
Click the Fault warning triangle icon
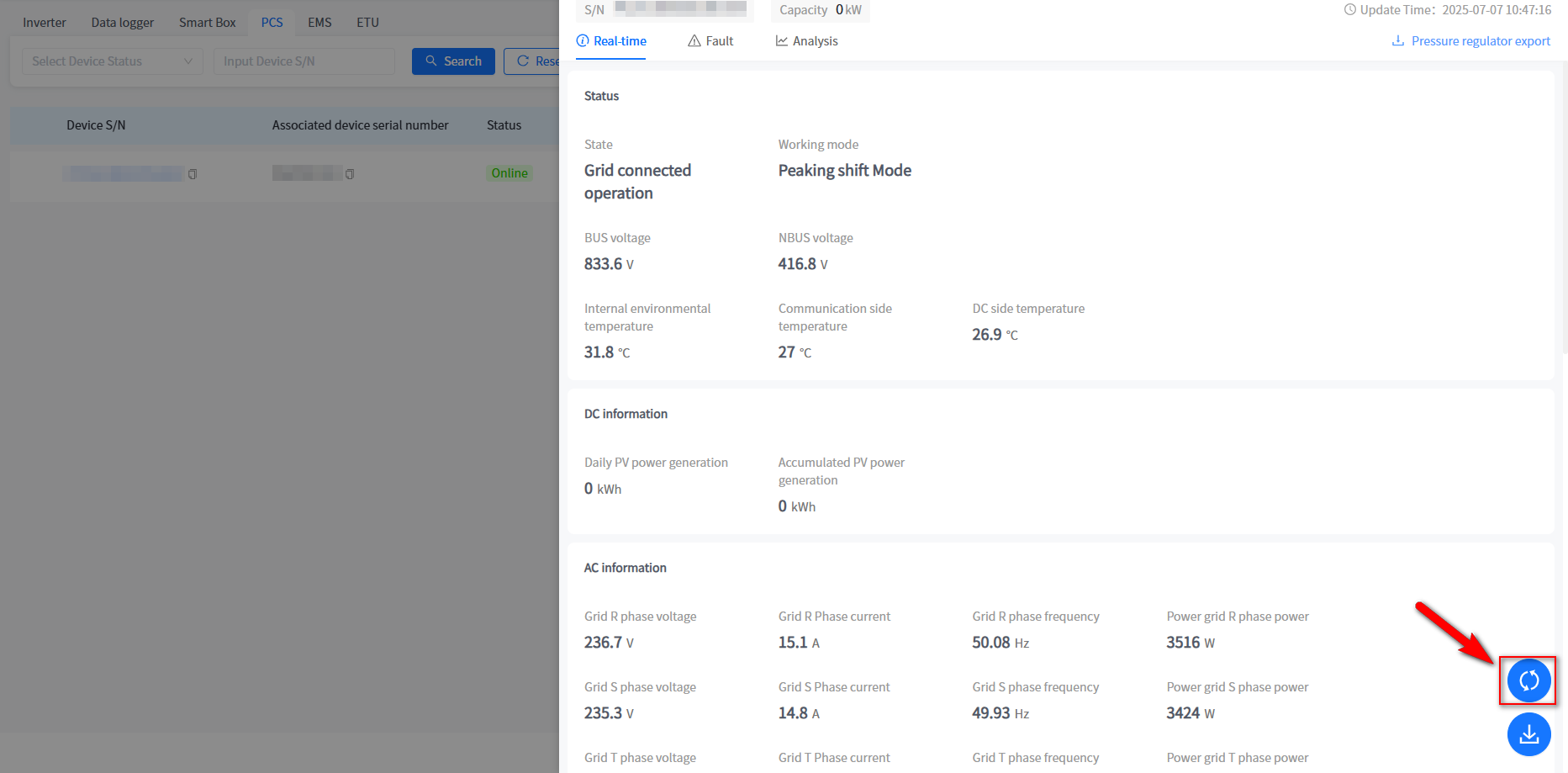coord(694,41)
